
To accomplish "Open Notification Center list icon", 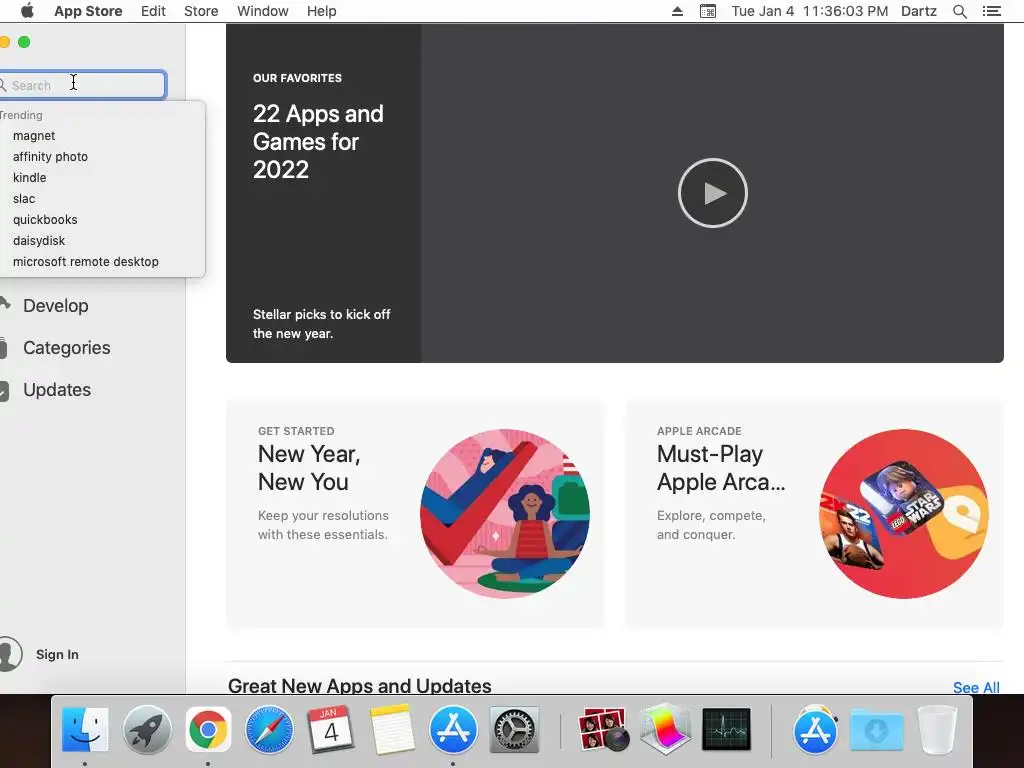I will pyautogui.click(x=991, y=11).
